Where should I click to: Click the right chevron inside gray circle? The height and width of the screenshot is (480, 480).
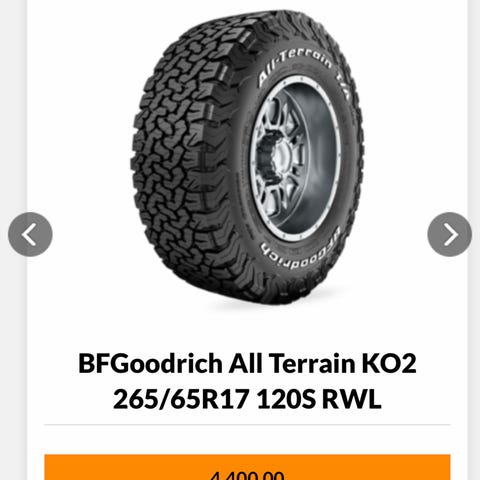pos(451,234)
